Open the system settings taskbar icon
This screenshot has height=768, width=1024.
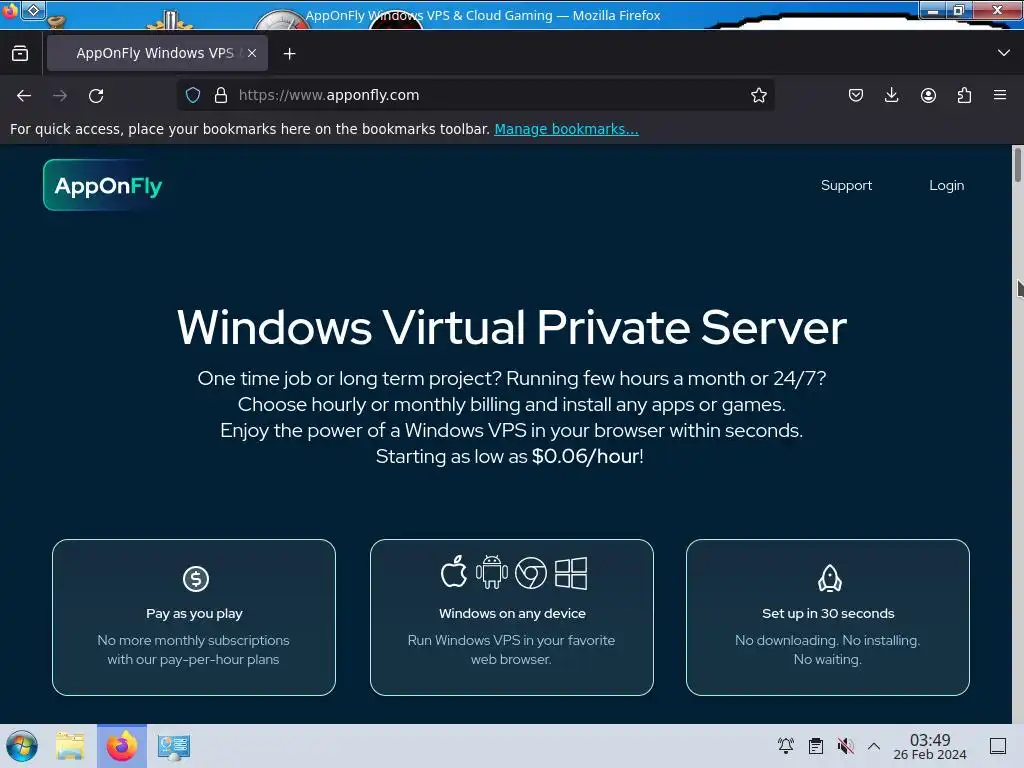point(174,746)
